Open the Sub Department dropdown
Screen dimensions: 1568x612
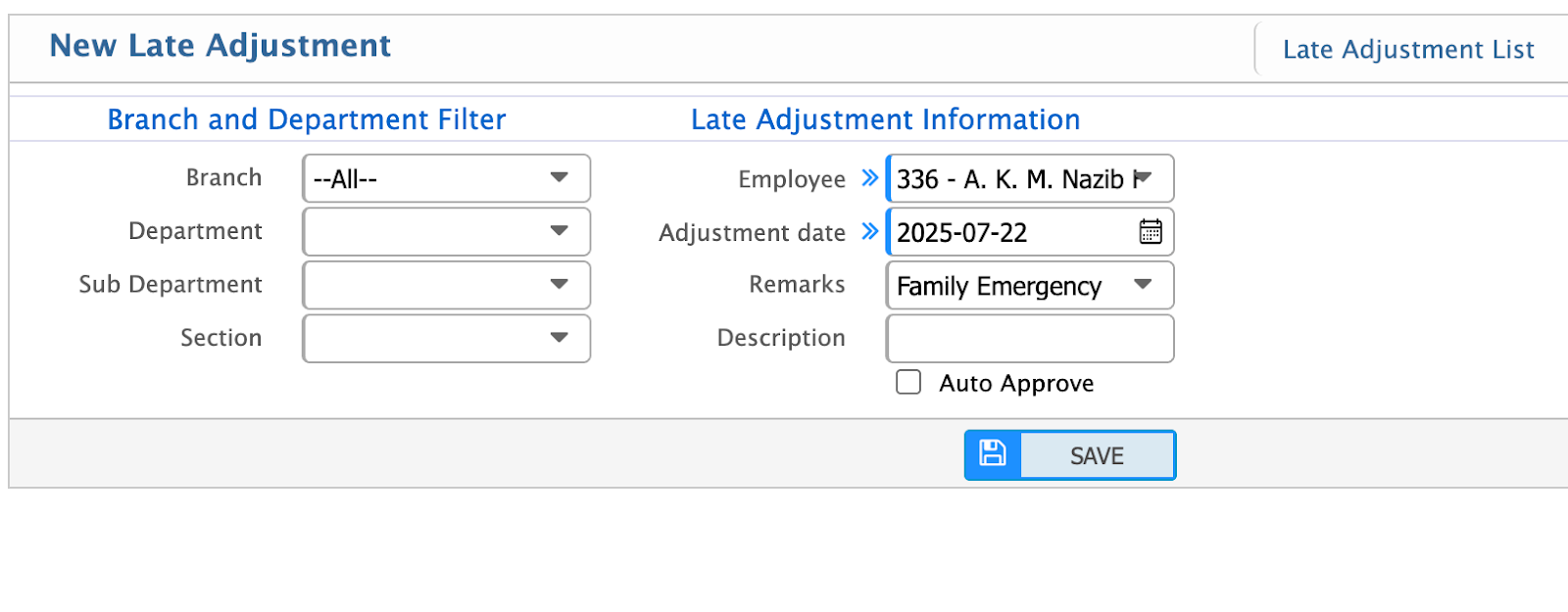pyautogui.click(x=446, y=285)
